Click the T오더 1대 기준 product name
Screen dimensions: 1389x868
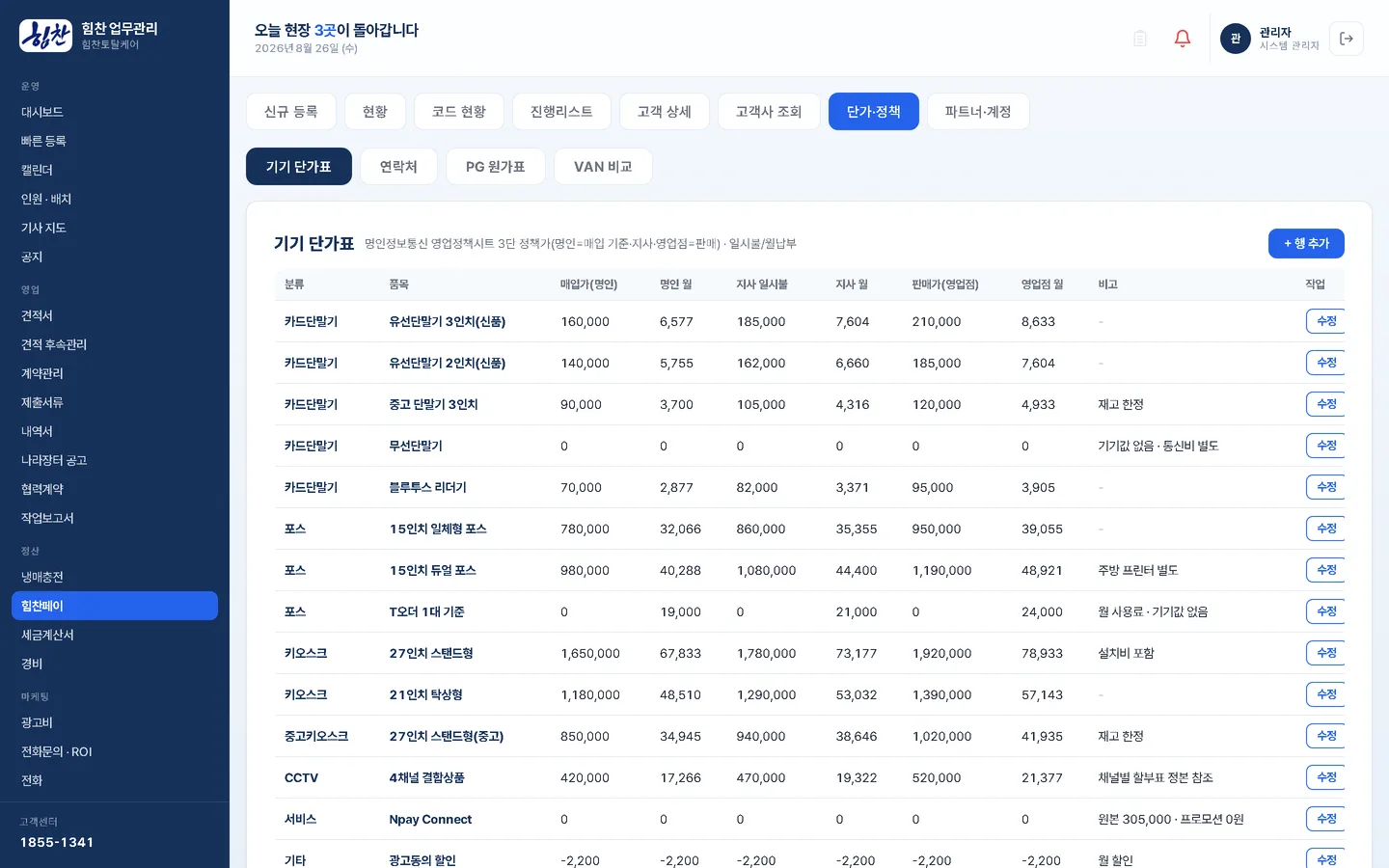click(x=426, y=612)
